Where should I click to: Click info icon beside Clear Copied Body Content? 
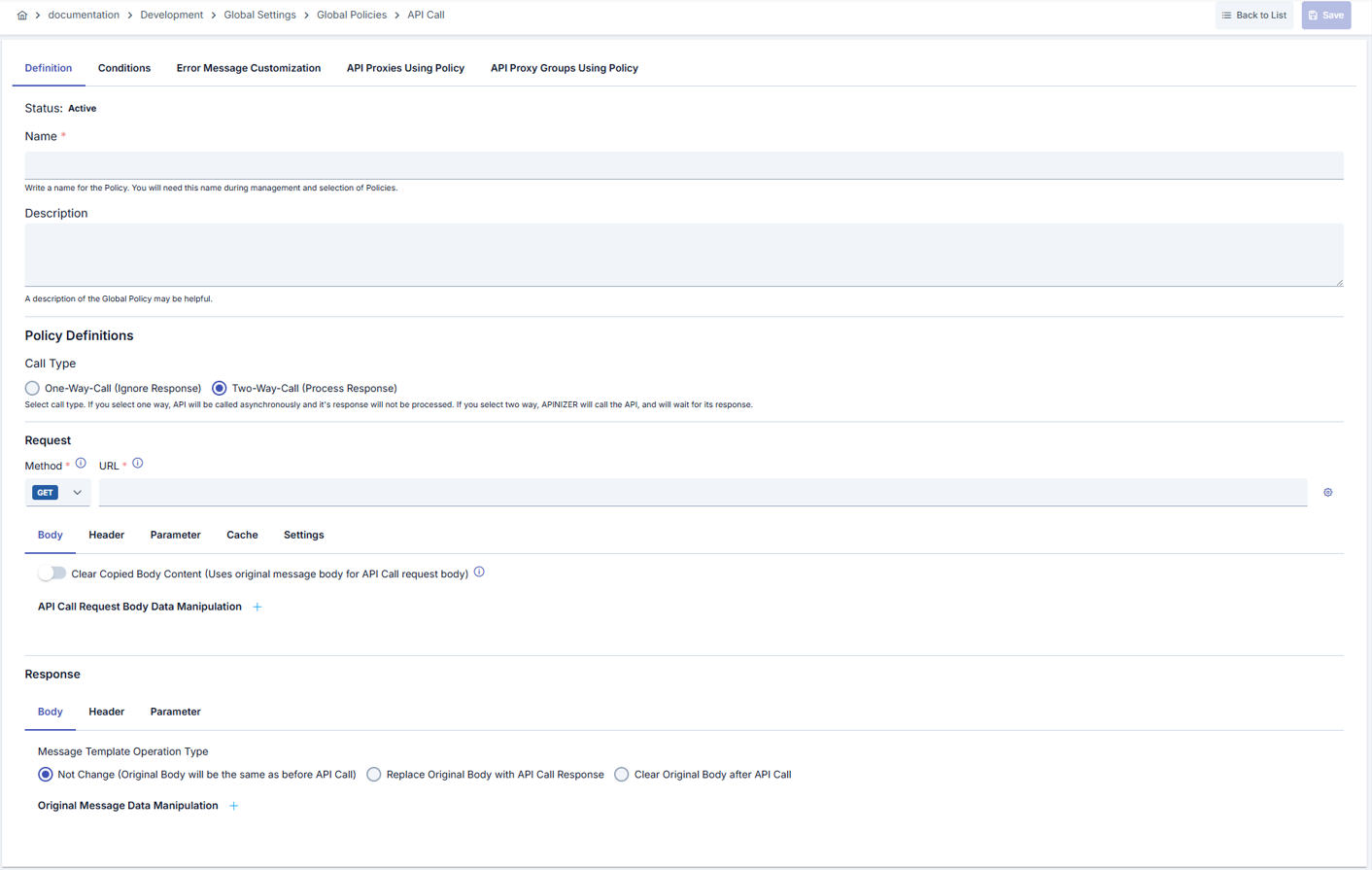click(x=479, y=573)
